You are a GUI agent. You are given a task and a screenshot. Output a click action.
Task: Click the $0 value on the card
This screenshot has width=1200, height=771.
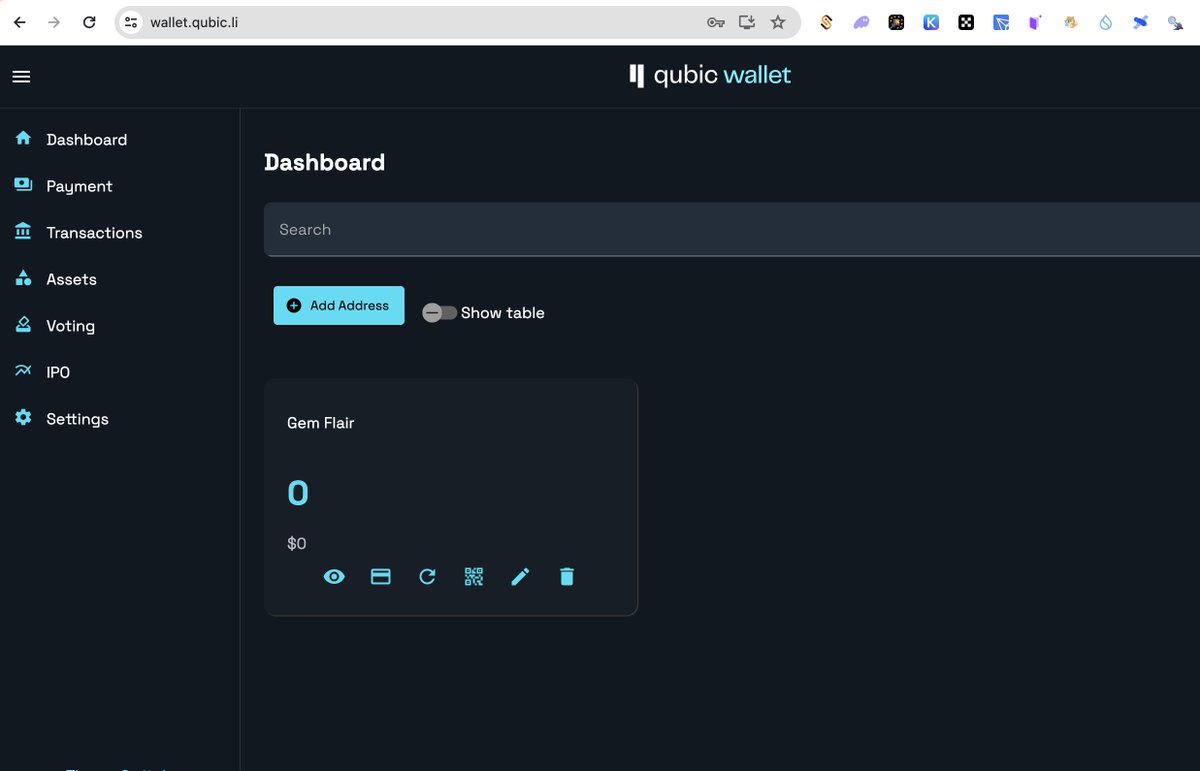[x=297, y=544]
